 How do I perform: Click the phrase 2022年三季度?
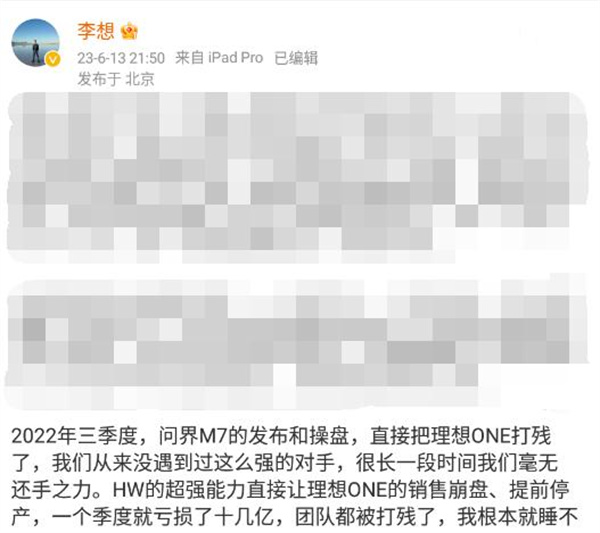pos(74,435)
